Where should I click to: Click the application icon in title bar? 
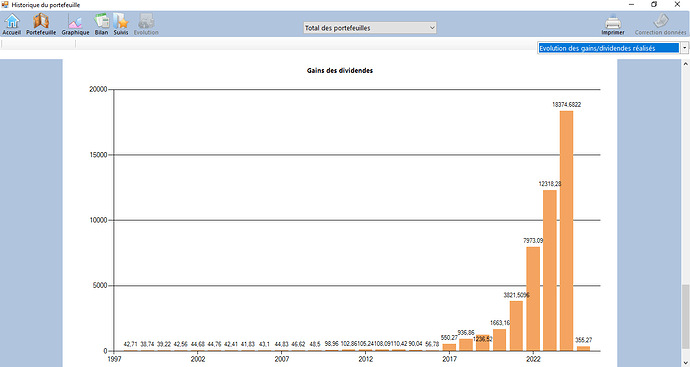5,5
